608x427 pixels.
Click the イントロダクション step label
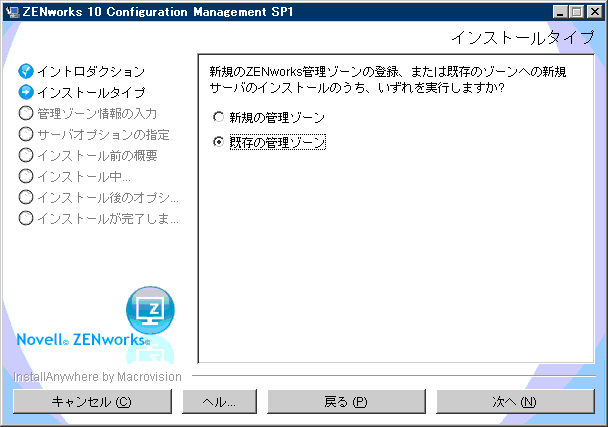[x=91, y=71]
